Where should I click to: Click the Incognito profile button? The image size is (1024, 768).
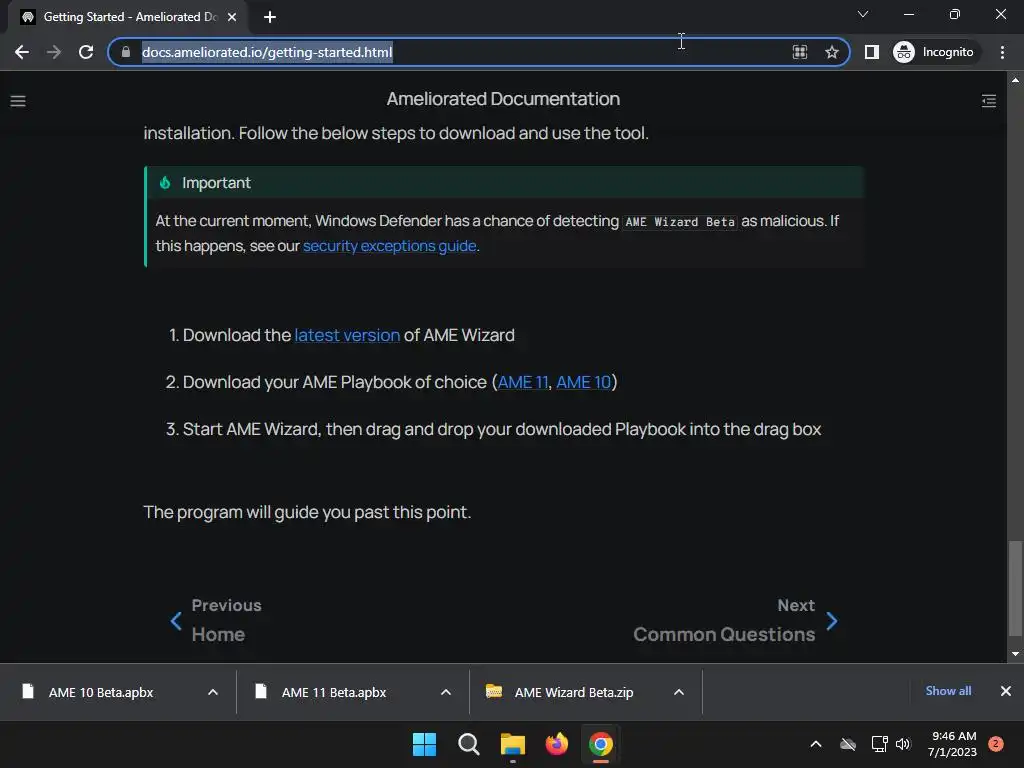935,52
